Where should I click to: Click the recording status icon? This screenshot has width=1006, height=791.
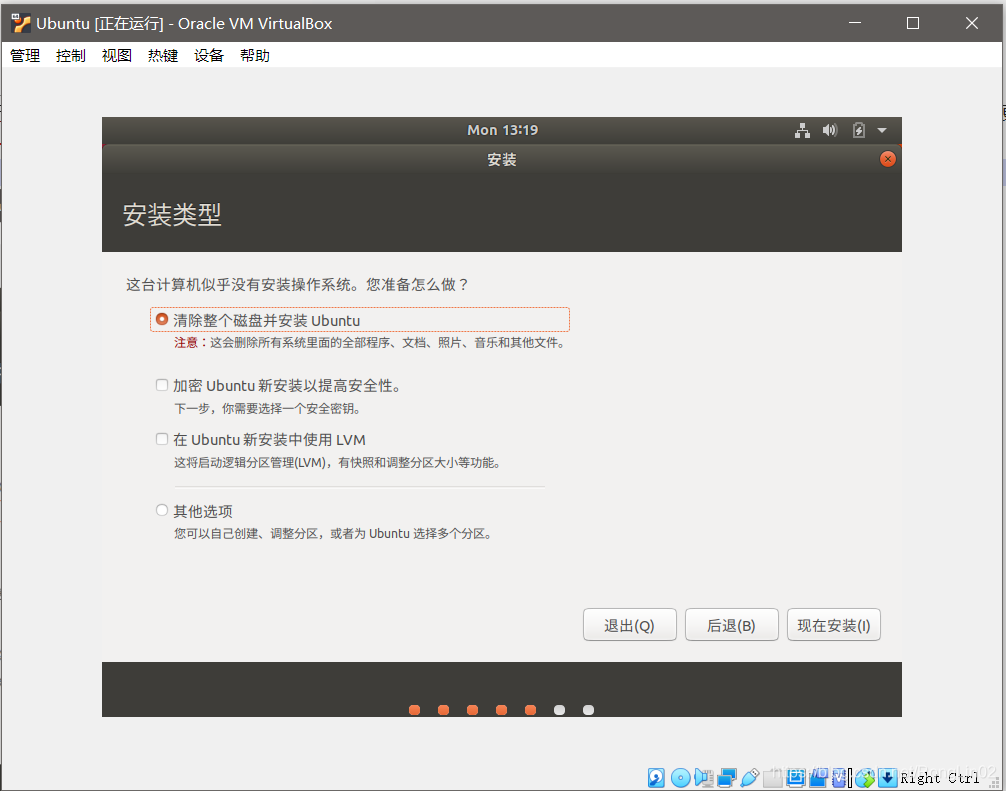click(x=818, y=778)
